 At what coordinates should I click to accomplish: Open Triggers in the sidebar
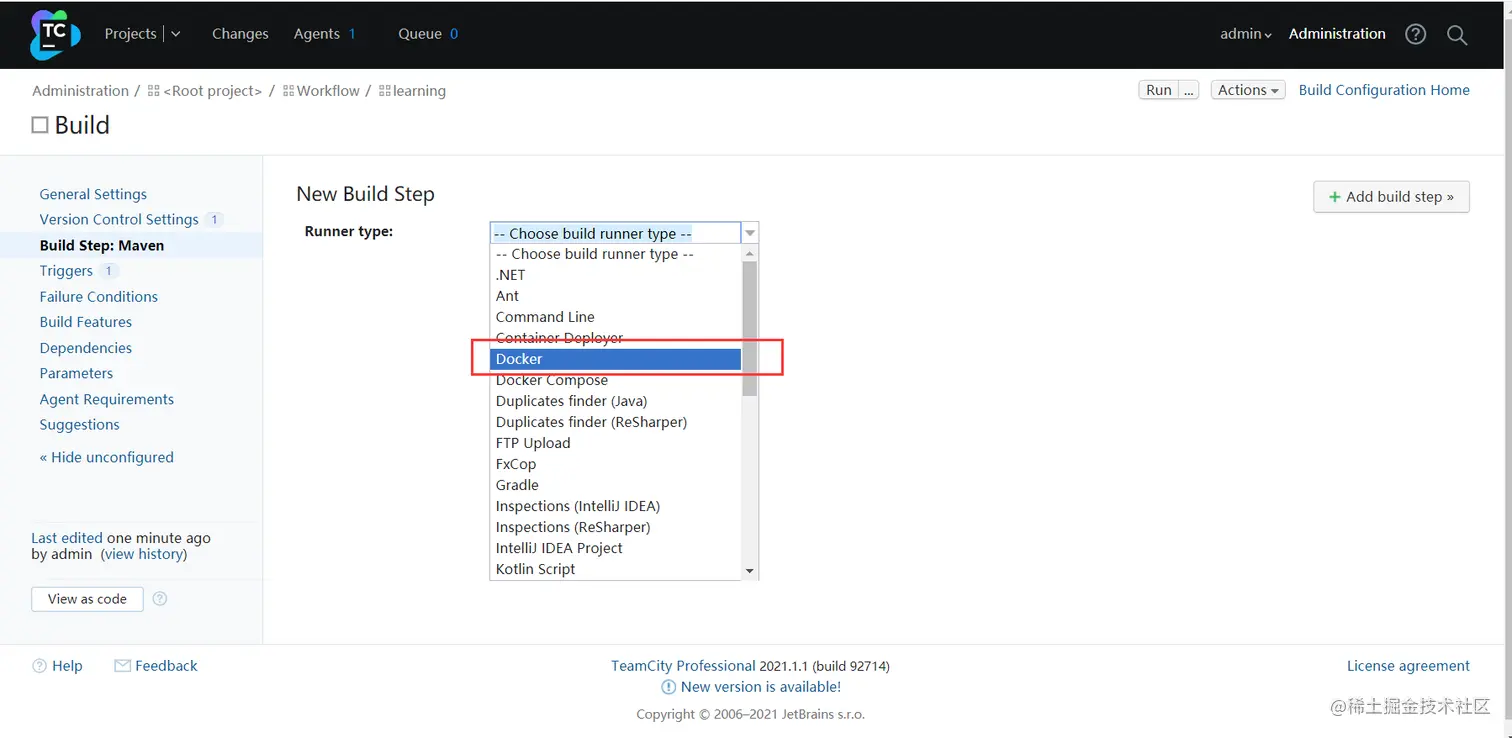[66, 271]
